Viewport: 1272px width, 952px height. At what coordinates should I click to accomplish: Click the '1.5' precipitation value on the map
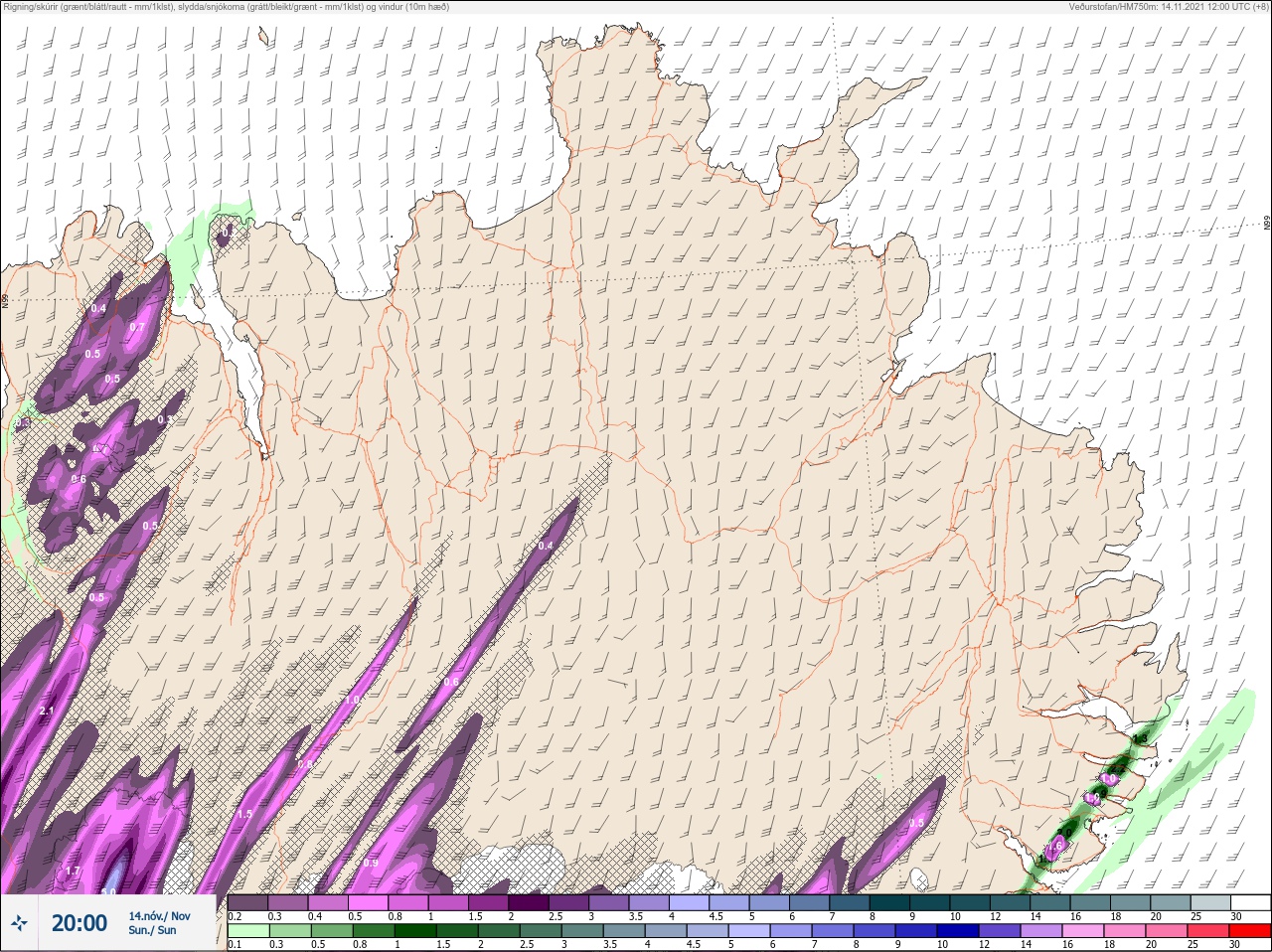[x=244, y=814]
